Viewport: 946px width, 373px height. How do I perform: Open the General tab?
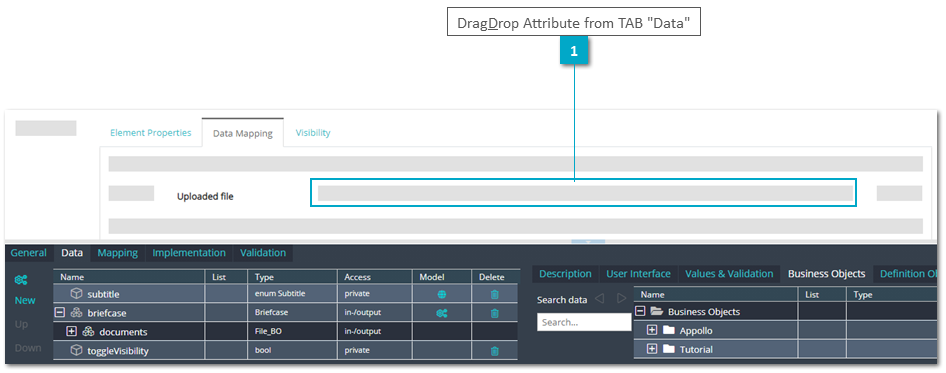coord(28,253)
